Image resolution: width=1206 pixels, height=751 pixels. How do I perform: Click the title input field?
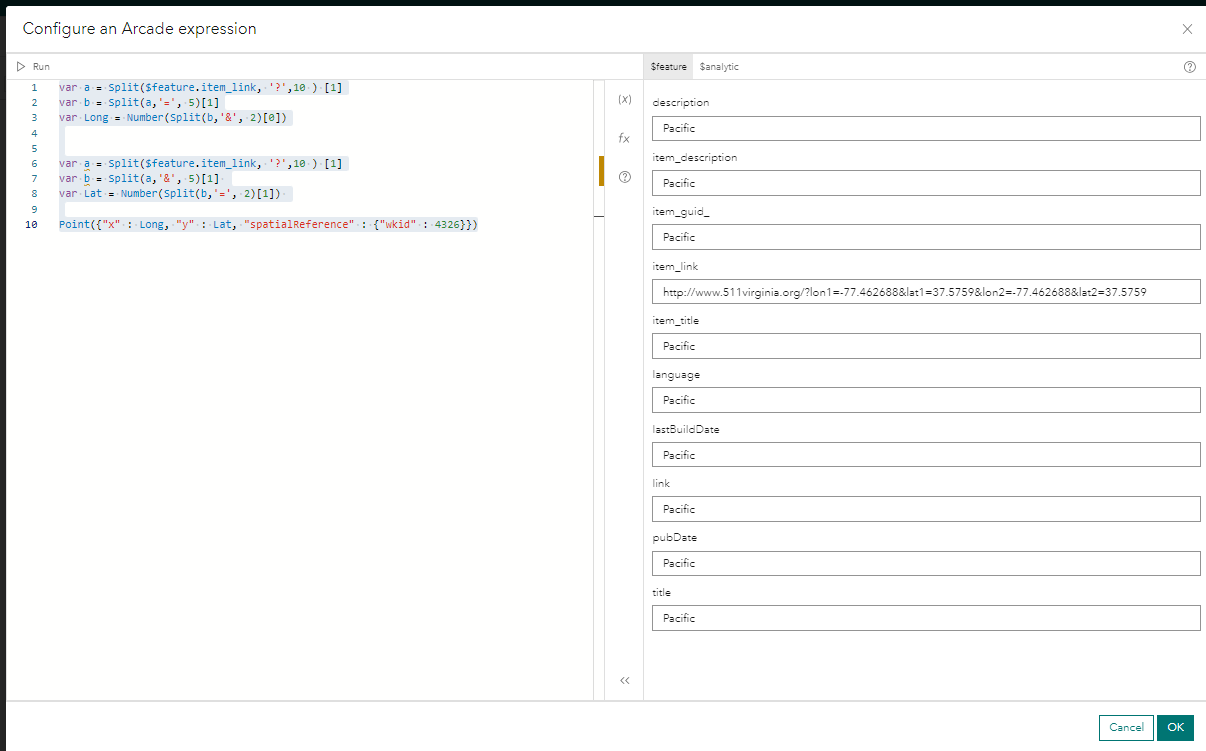coord(925,617)
